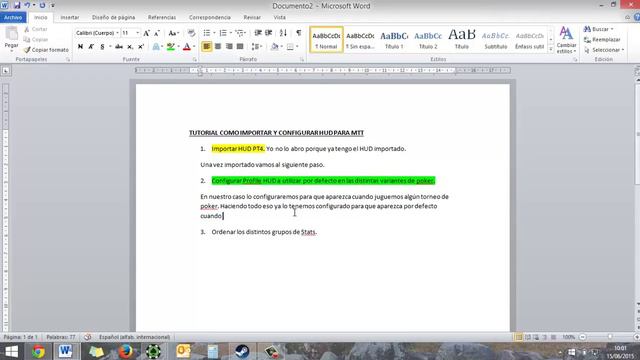Image resolution: width=640 pixels, height=360 pixels.
Task: Open Steam from the taskbar
Action: 242,351
